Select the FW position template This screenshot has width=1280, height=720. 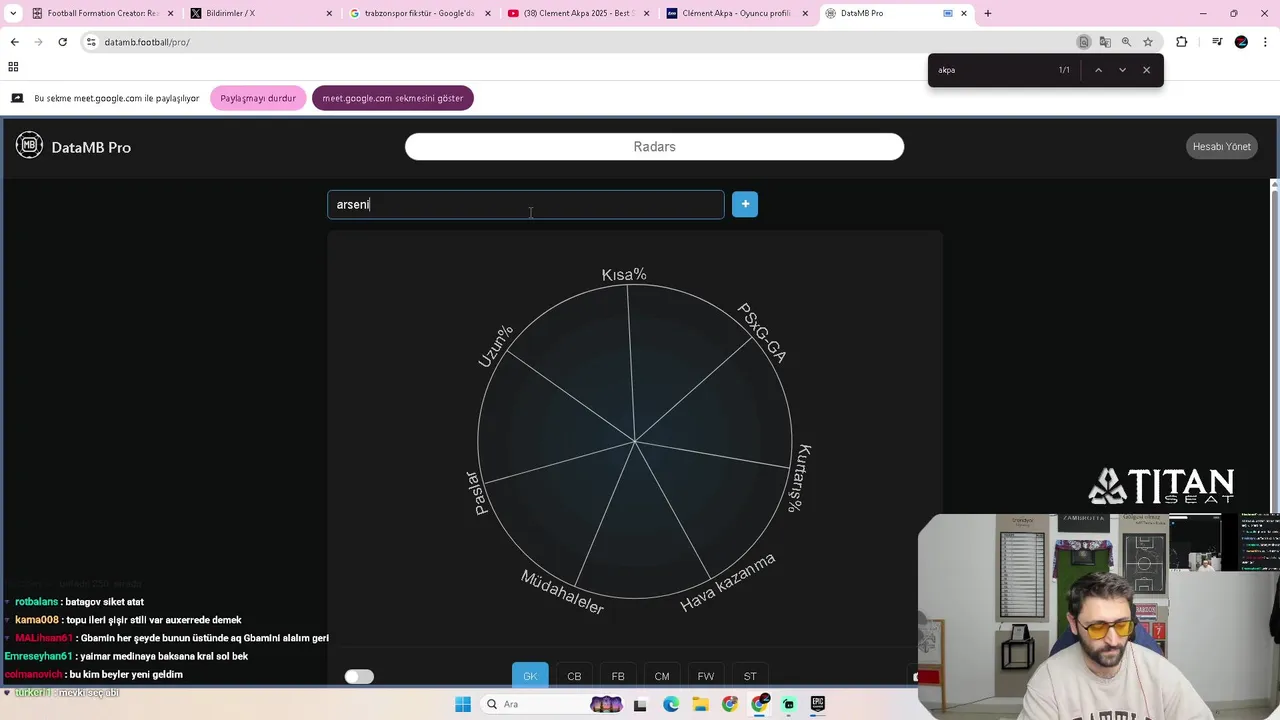(x=706, y=676)
